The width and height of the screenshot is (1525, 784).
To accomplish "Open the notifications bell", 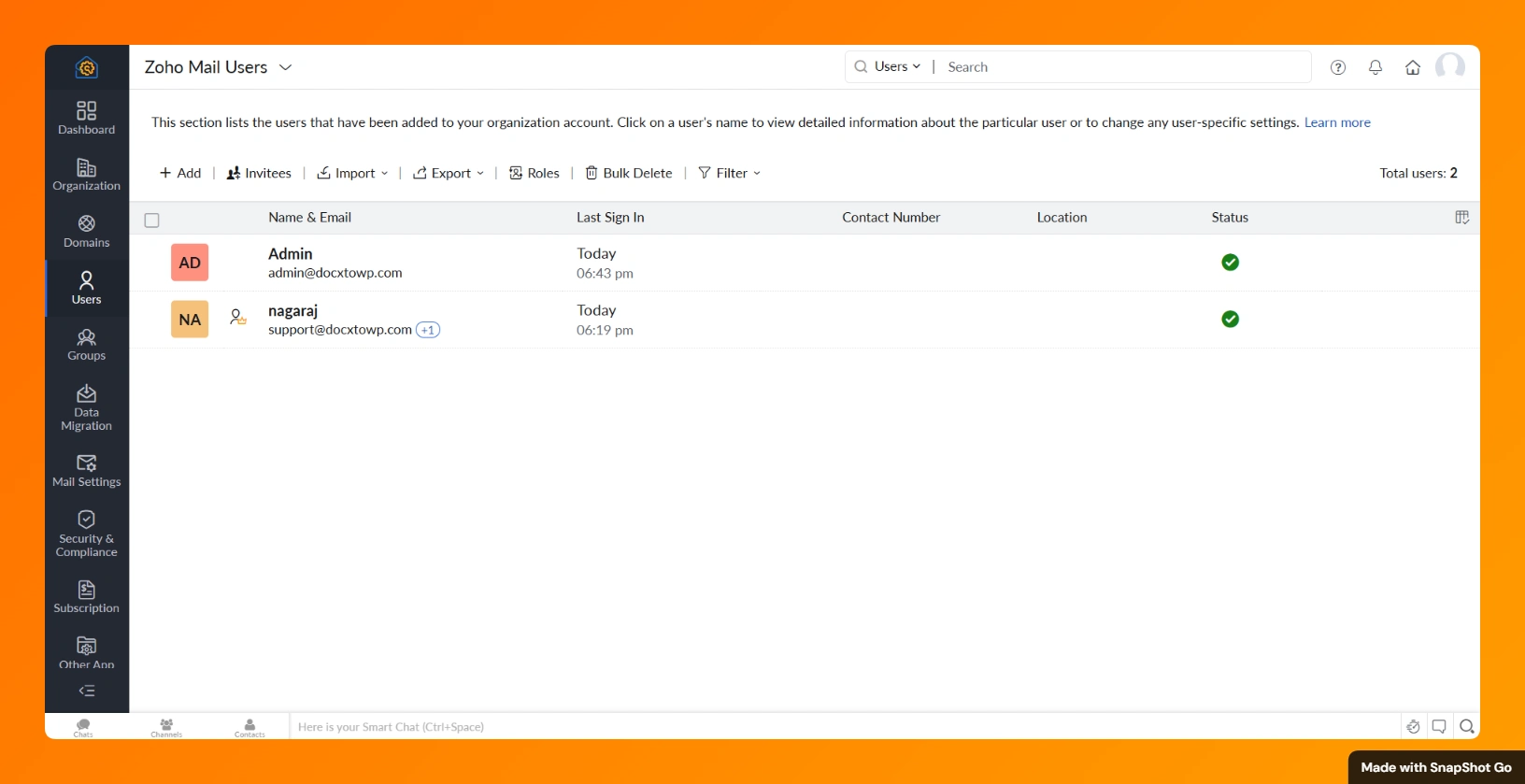I will [1375, 67].
